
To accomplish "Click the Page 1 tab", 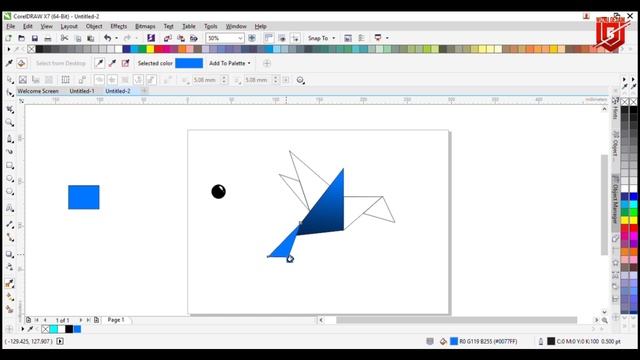I will (x=116, y=320).
